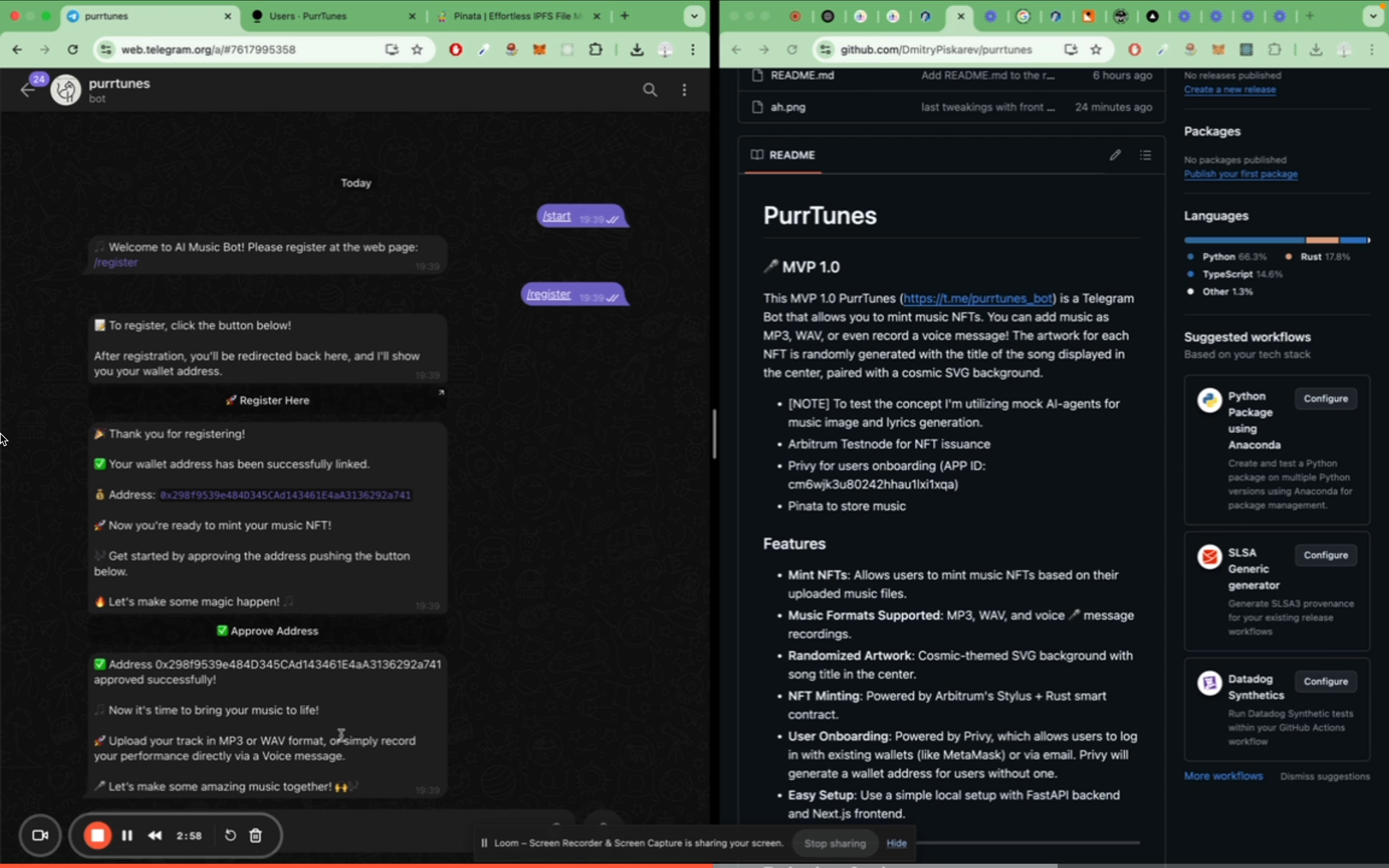The height and width of the screenshot is (868, 1389).
Task: Open the MetaMask fox extension in the left browser
Action: point(539,50)
